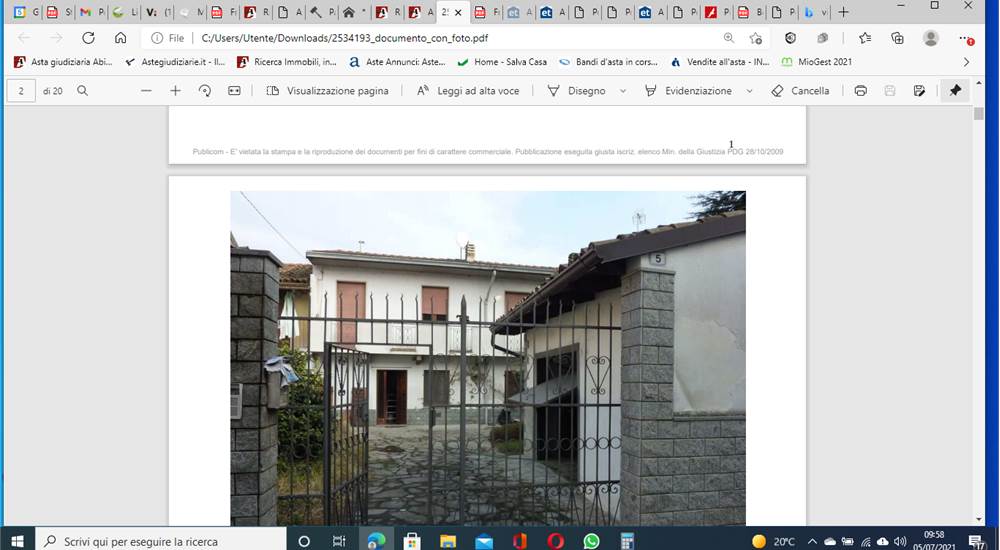Show hidden system tray icons

(x=812, y=541)
